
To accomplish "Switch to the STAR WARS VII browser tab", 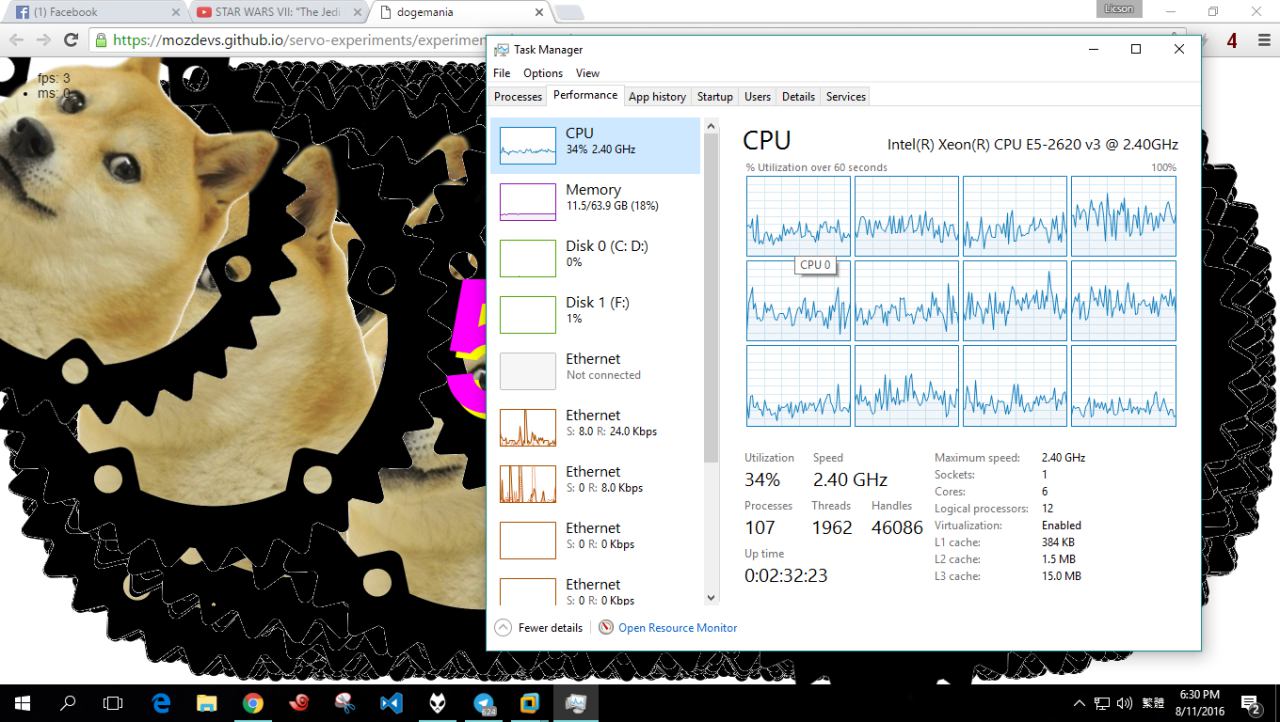I will (x=277, y=12).
